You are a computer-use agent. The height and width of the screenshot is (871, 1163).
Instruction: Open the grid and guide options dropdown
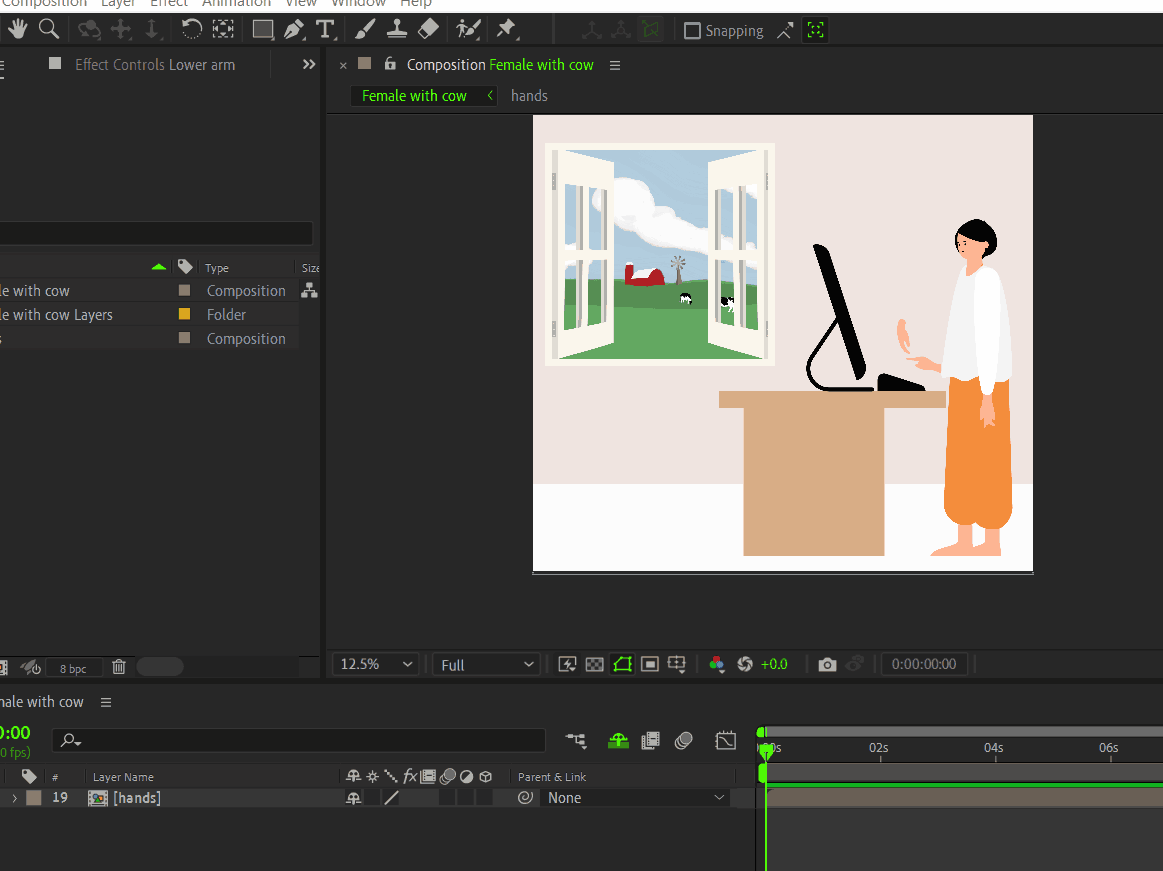(676, 664)
